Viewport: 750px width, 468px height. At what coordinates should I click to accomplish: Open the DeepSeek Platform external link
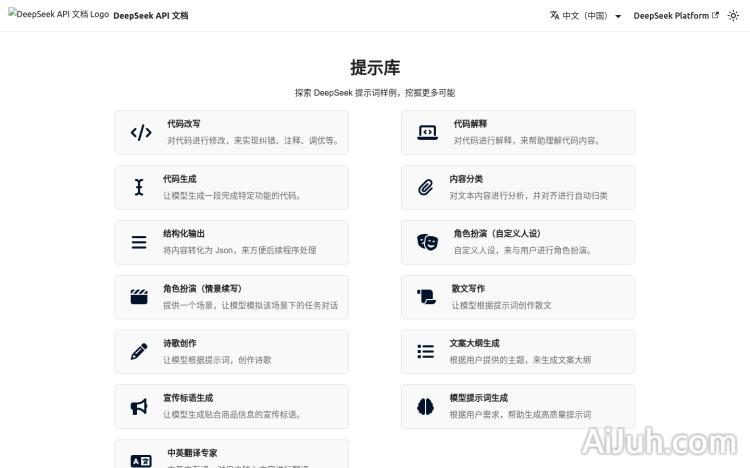click(676, 16)
